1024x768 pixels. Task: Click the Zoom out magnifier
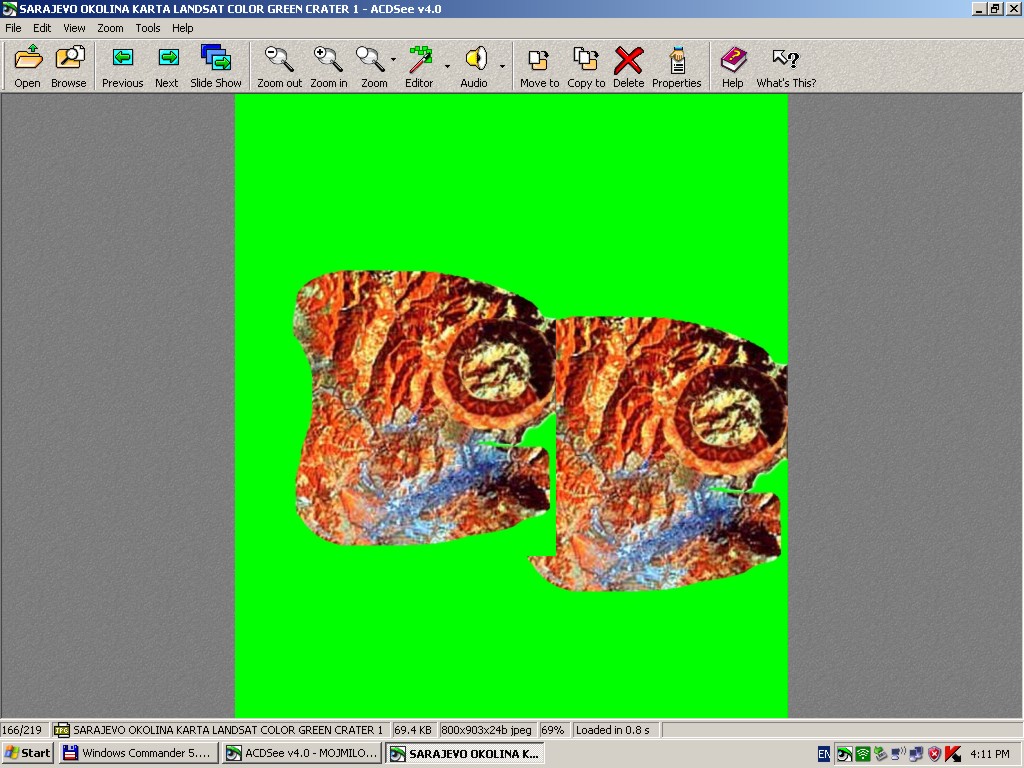coord(280,67)
